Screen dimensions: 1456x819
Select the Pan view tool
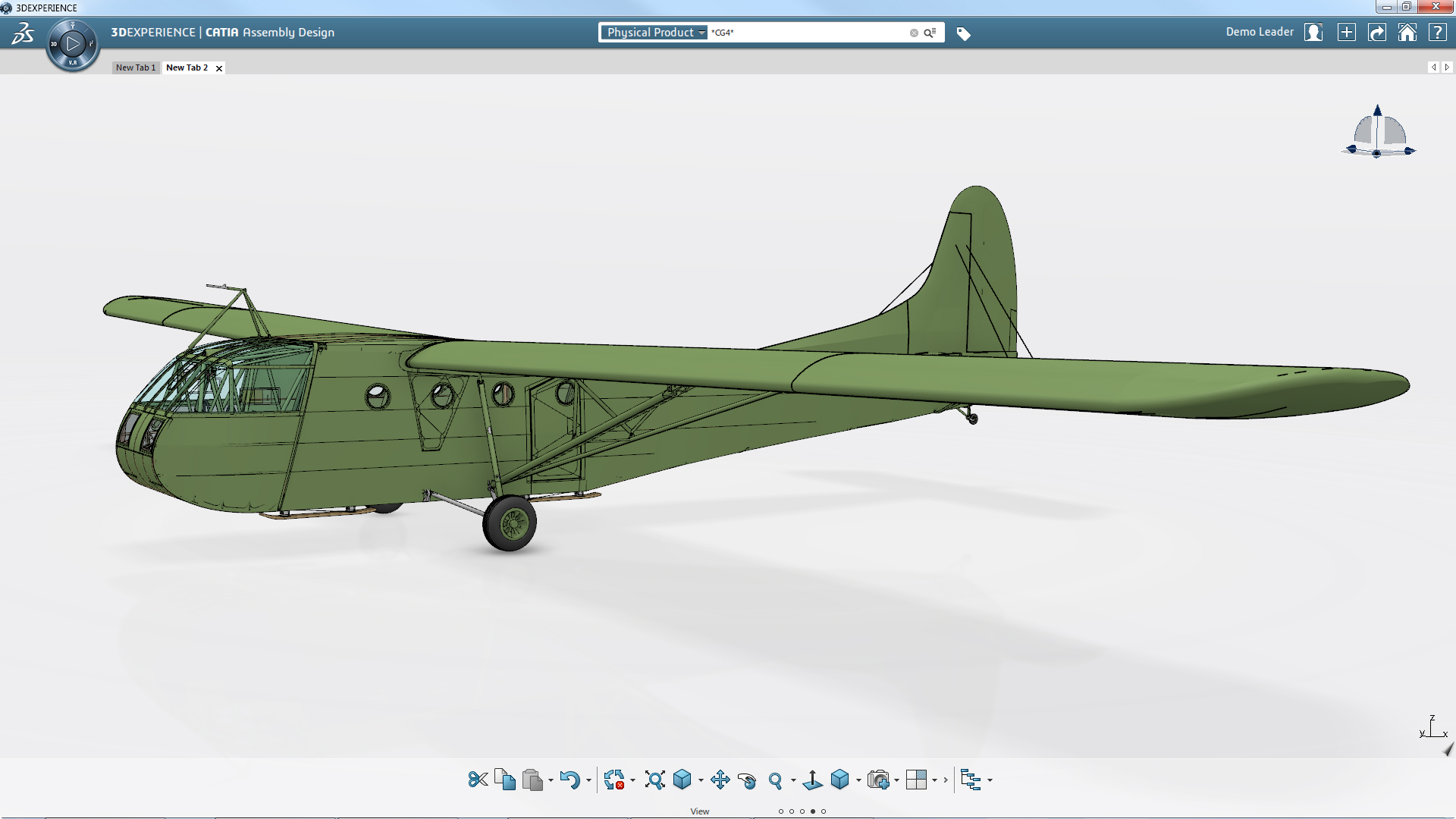coord(720,780)
